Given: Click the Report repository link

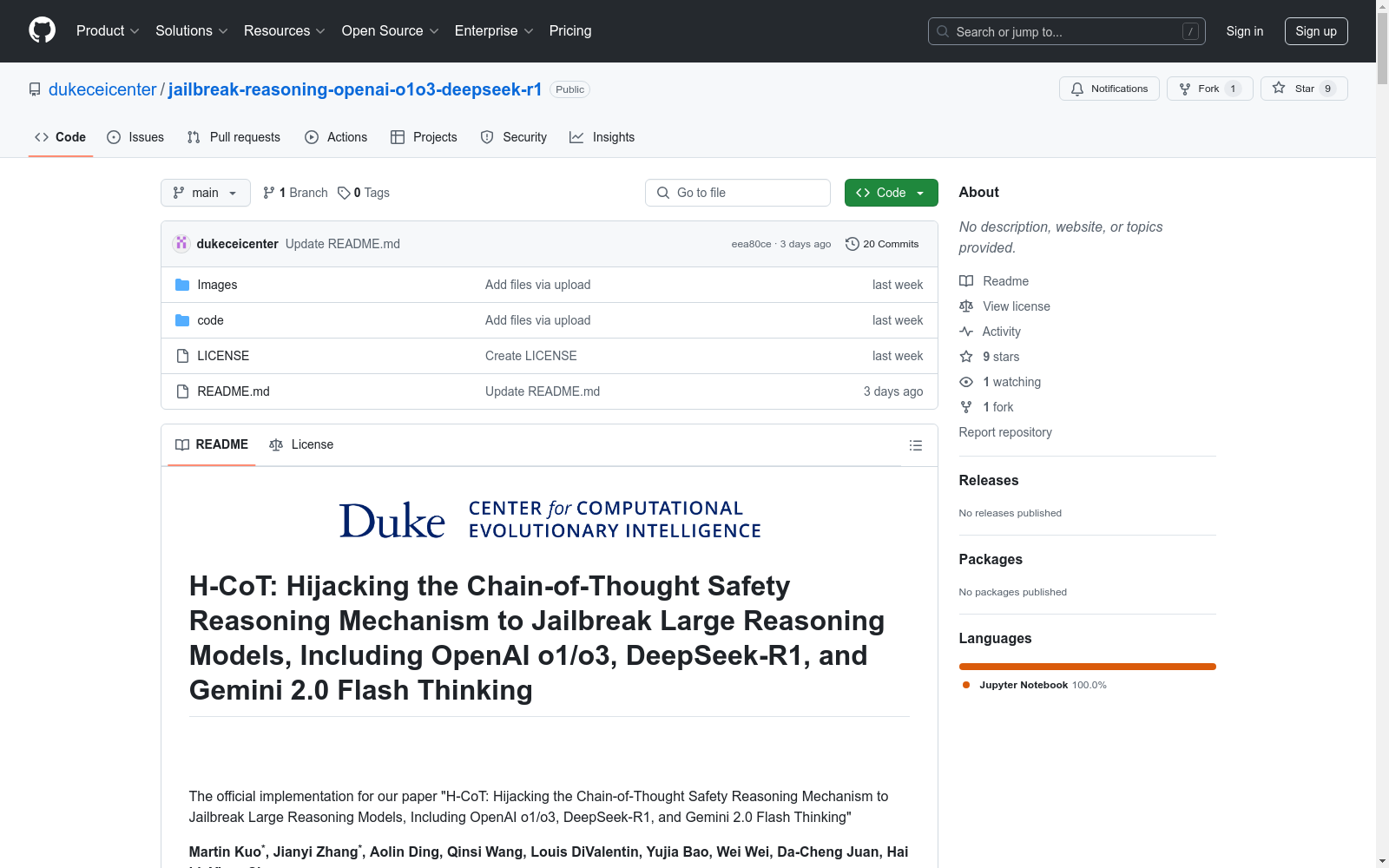Looking at the screenshot, I should point(1005,432).
